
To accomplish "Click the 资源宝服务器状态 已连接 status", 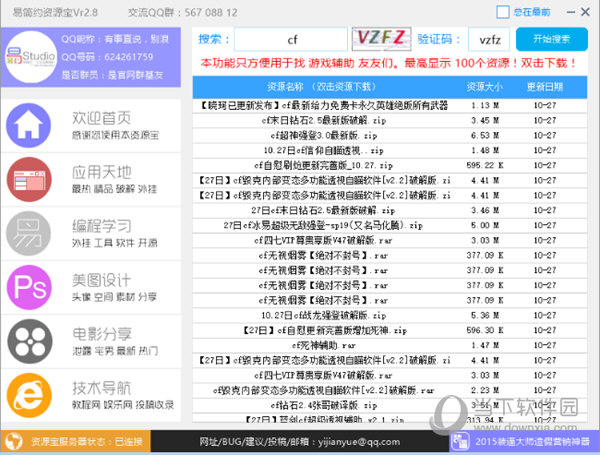I will (x=87, y=442).
